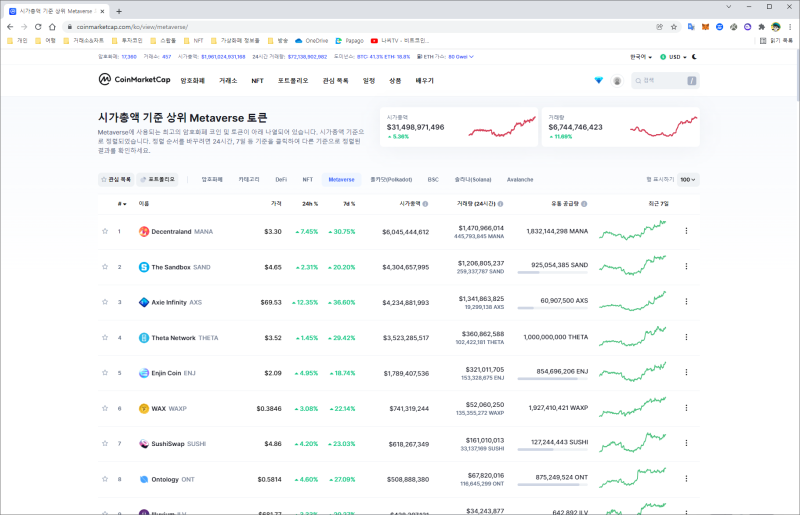Click the CoinMarketCap logo
The height and width of the screenshot is (515, 800).
[134, 79]
